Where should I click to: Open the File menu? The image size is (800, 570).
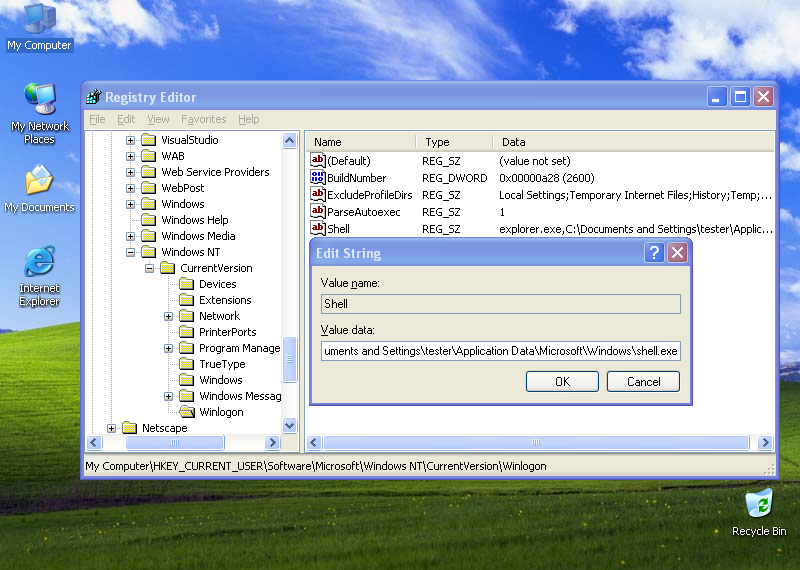[x=97, y=119]
